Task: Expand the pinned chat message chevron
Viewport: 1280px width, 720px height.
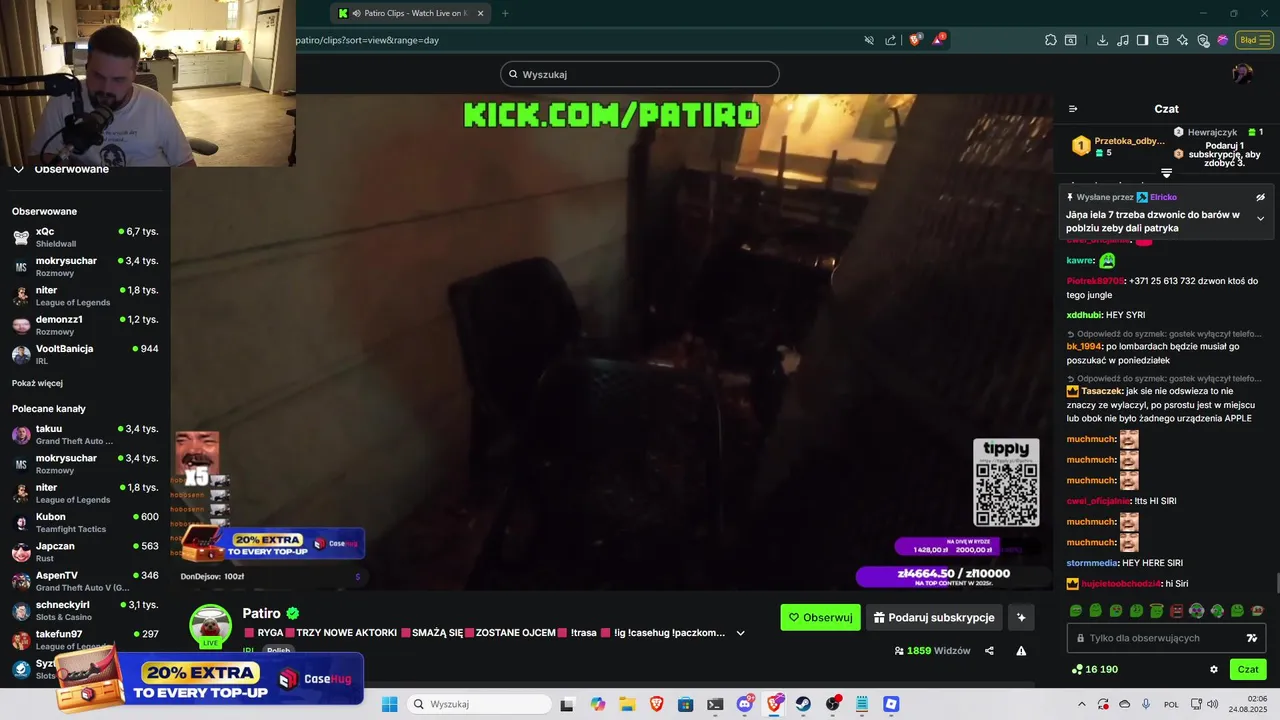Action: click(1260, 218)
